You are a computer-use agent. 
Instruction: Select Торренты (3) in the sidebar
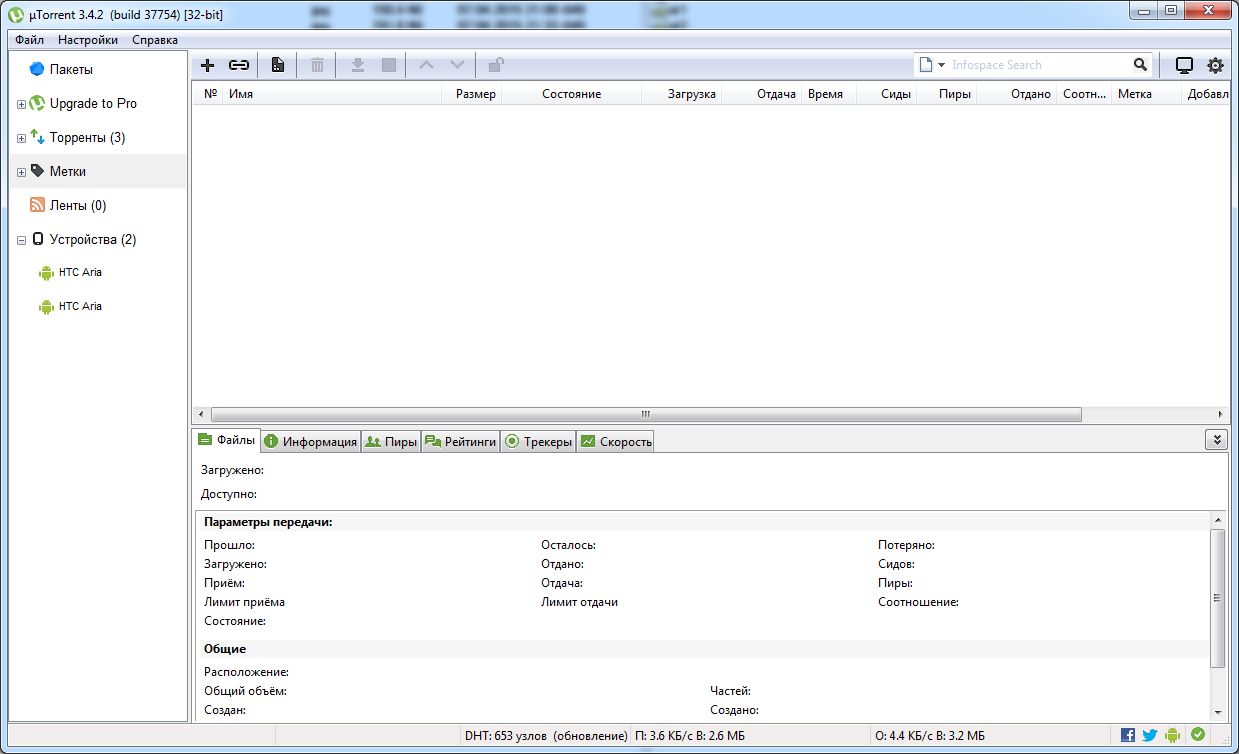click(87, 137)
